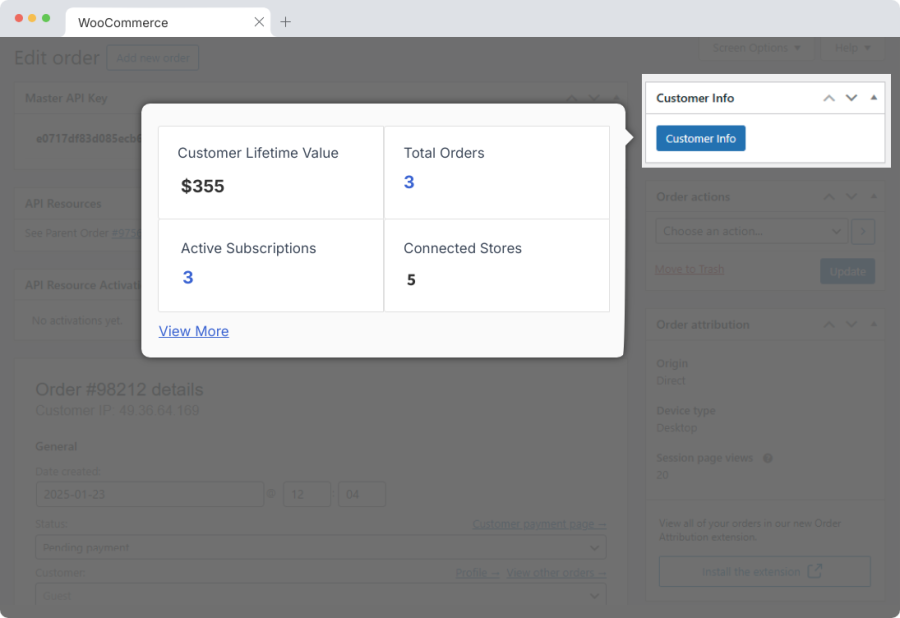Move Customer Info panel down
This screenshot has width=900, height=618.
tap(852, 98)
